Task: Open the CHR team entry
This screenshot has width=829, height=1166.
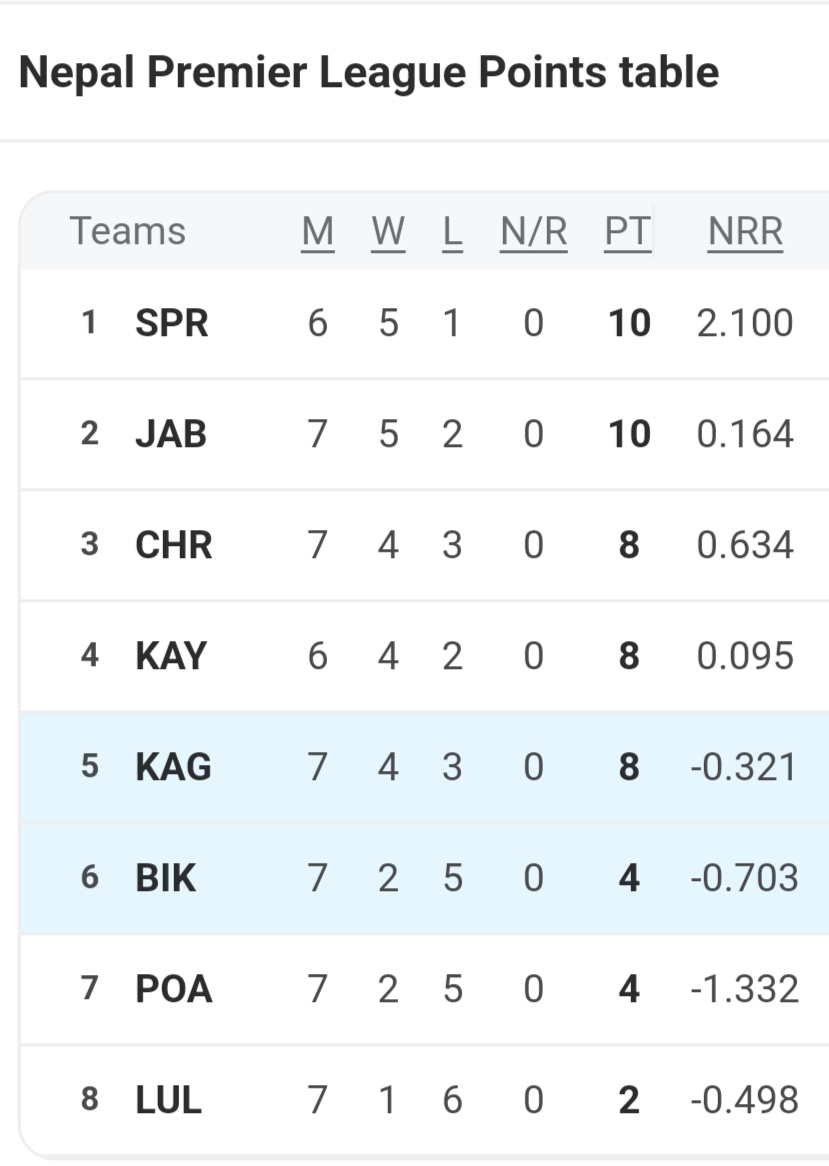Action: click(174, 545)
